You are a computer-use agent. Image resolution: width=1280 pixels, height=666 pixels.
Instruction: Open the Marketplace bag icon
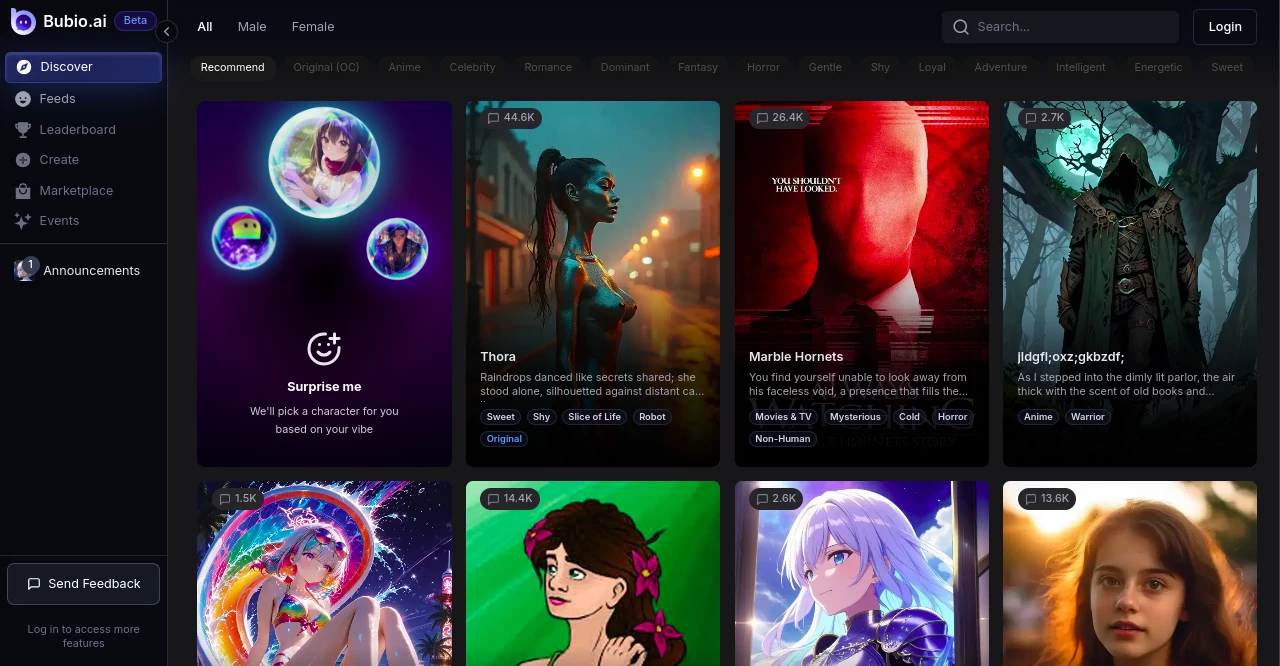[23, 190]
